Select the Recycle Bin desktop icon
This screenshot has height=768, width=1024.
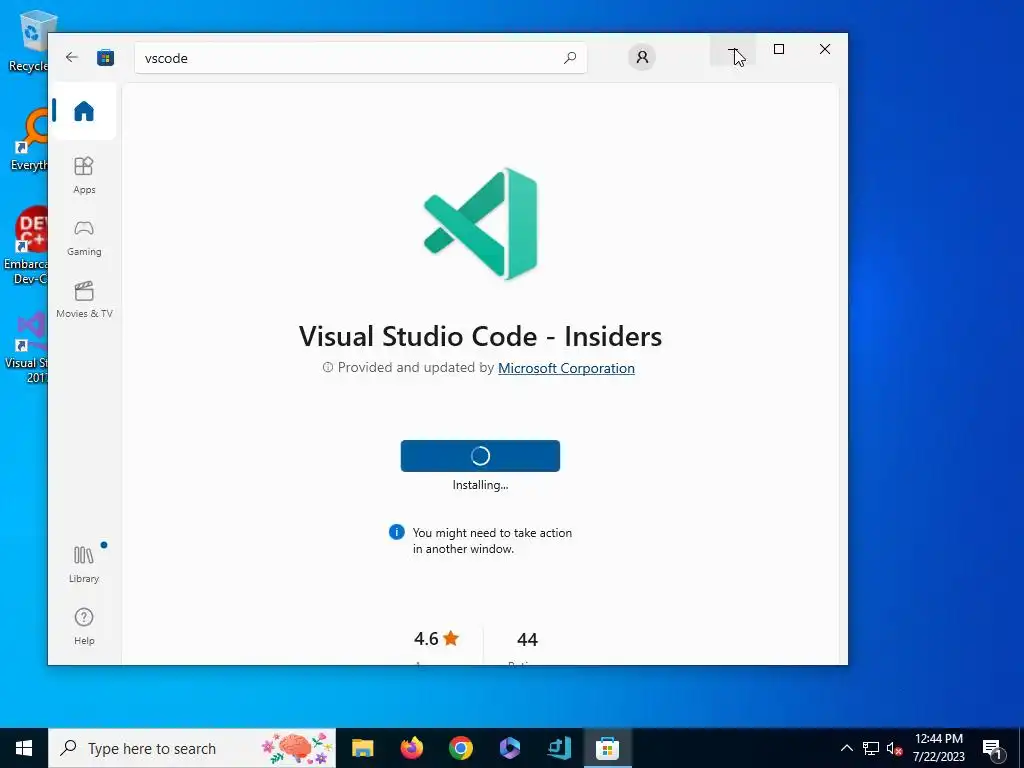point(29,42)
